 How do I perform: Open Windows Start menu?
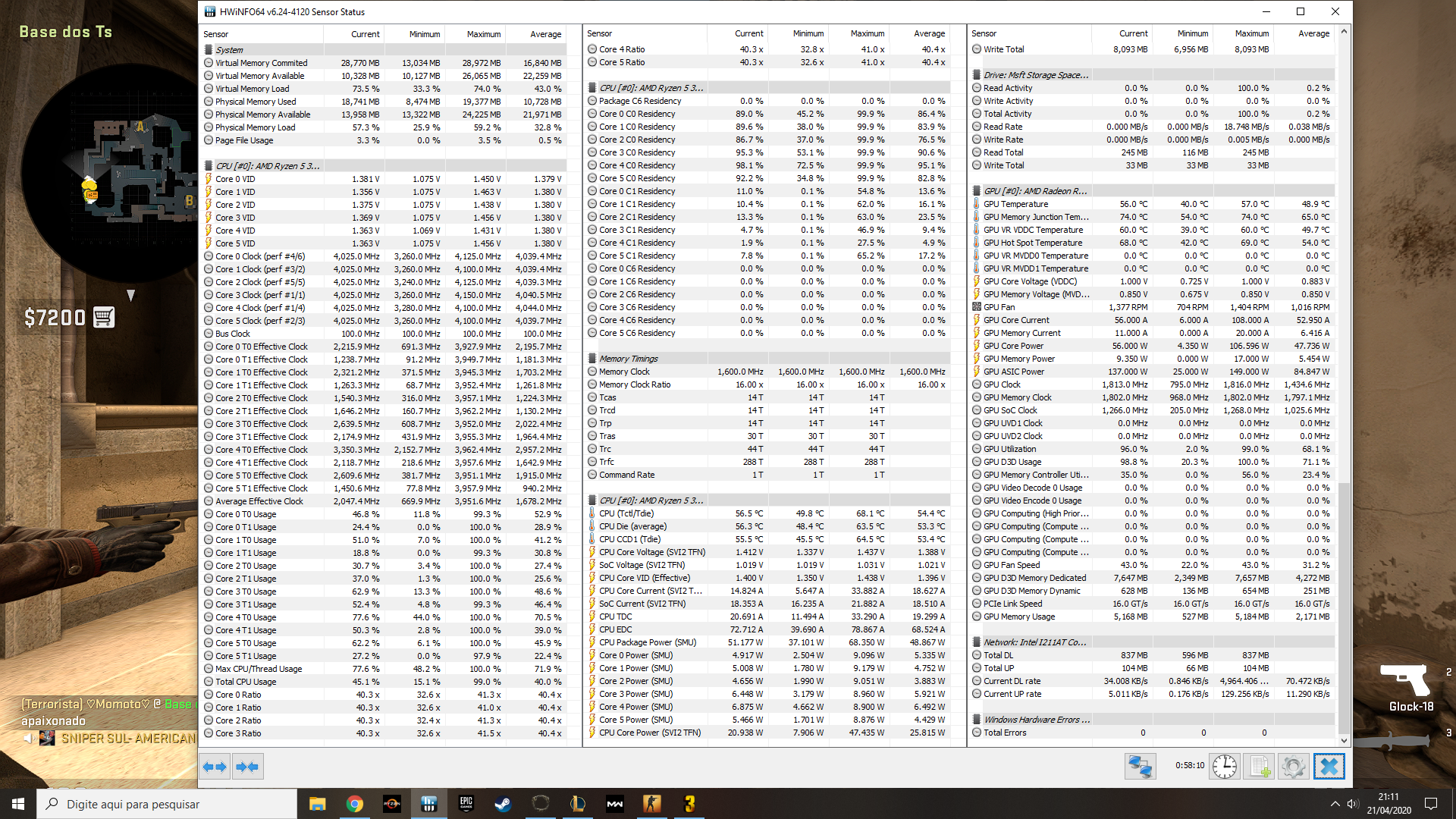(18, 804)
